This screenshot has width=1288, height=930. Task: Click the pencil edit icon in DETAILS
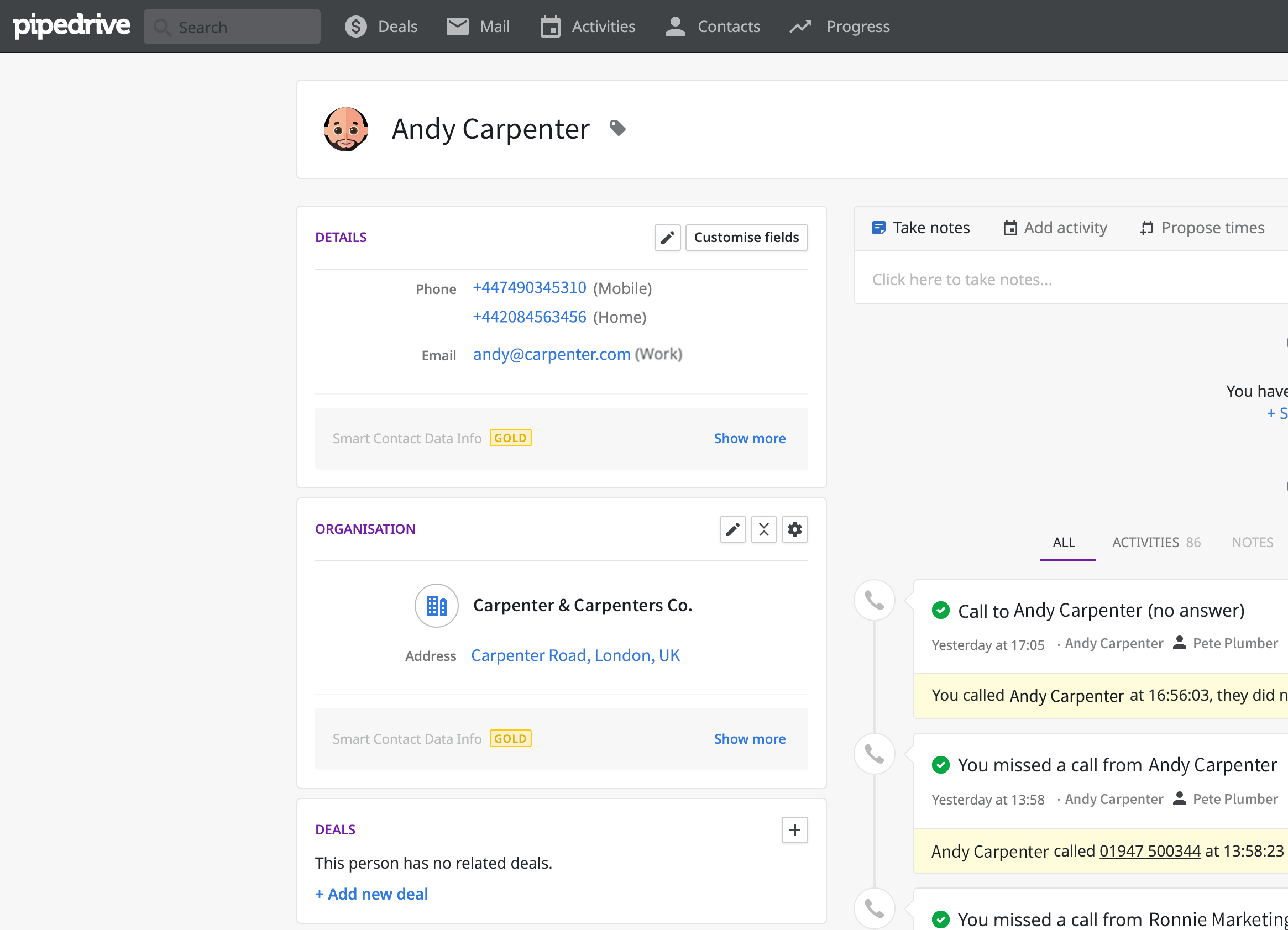click(669, 237)
